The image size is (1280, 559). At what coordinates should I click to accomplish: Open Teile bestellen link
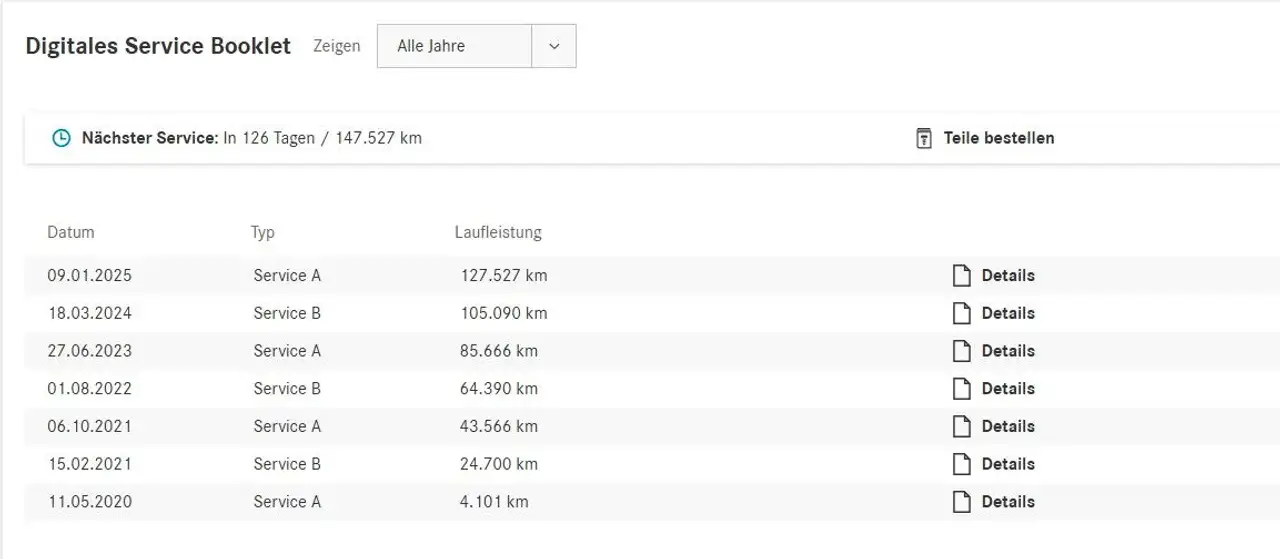[x=998, y=139]
